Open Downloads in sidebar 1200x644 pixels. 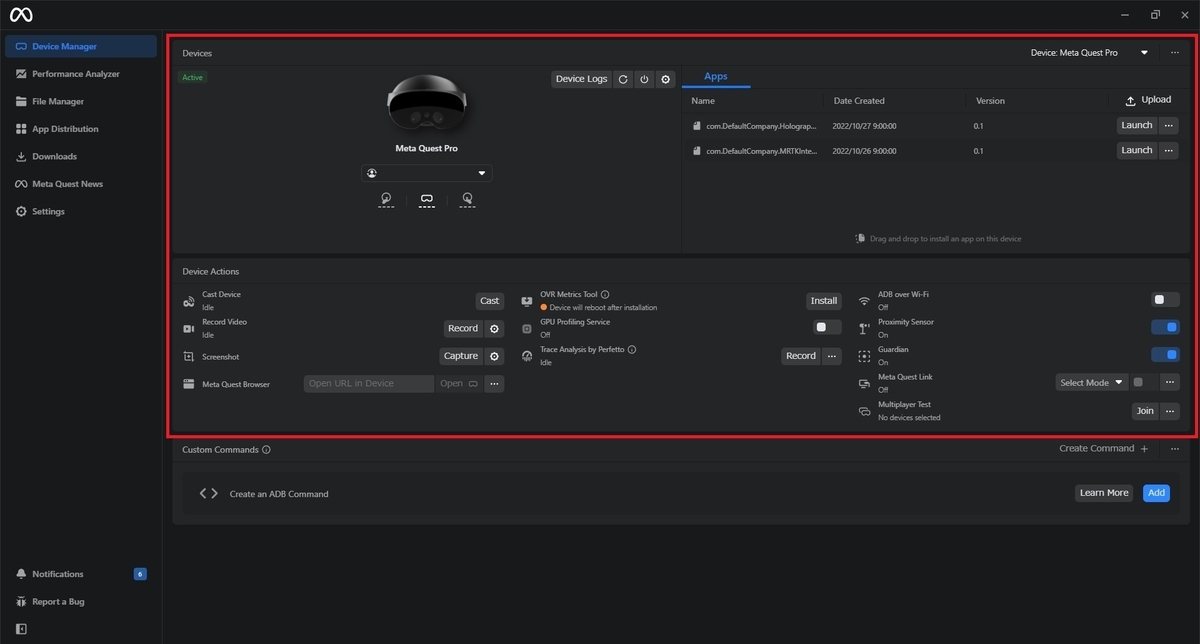coord(81,156)
